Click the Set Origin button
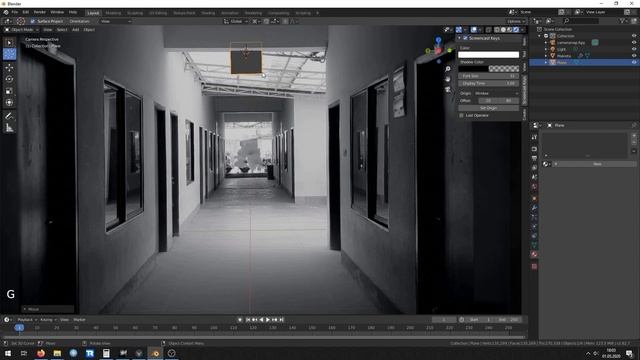The height and width of the screenshot is (360, 640). point(489,108)
